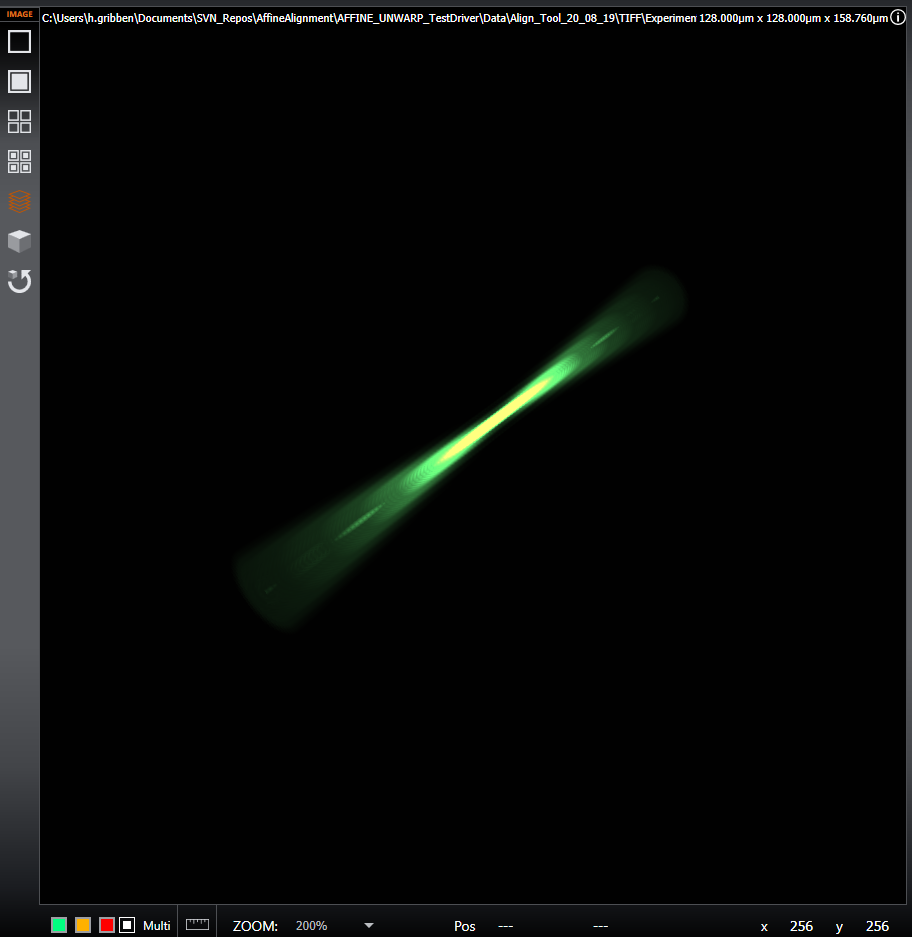The image size is (912, 937).
Task: Click the file path title text
Action: click(x=368, y=19)
